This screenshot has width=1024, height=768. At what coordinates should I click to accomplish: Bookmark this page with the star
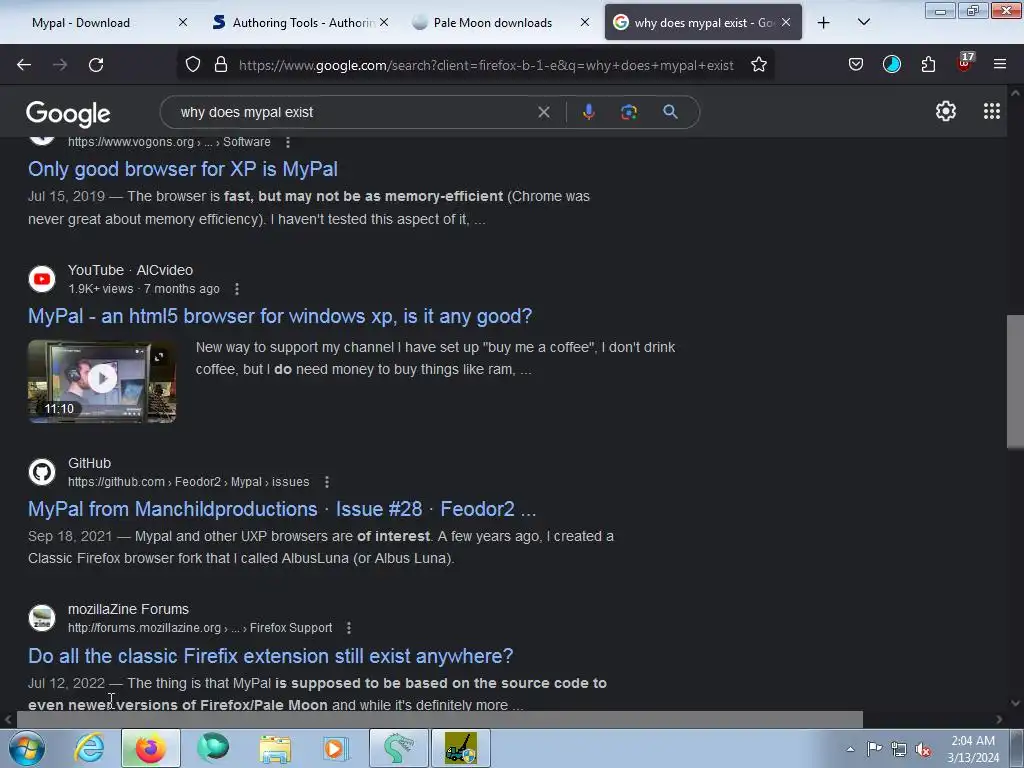758,65
